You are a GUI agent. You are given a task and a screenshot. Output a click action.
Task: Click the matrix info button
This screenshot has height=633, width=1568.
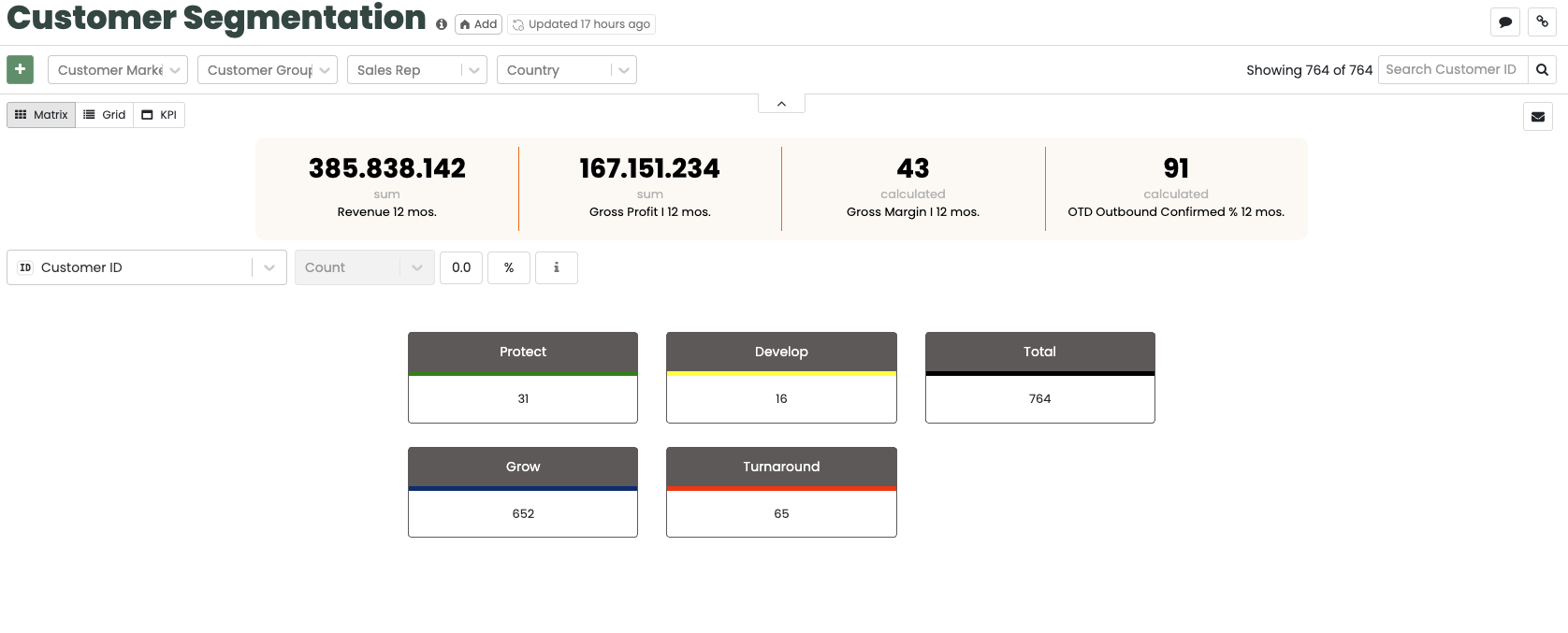556,267
